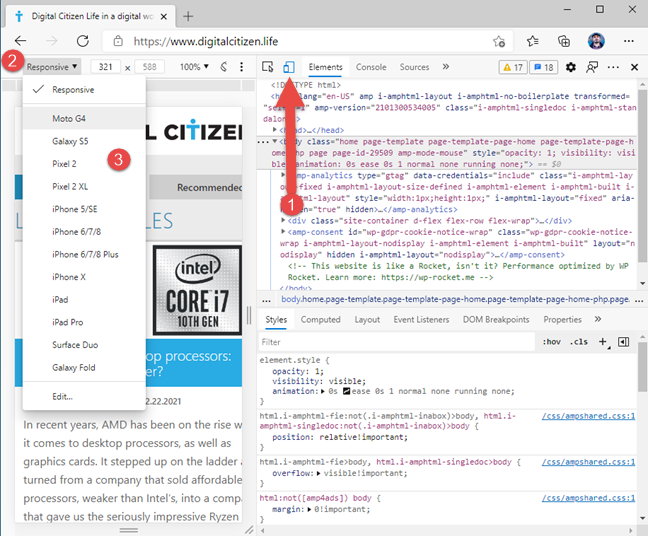Choose iPhone X device
The width and height of the screenshot is (648, 536).
tap(84, 277)
